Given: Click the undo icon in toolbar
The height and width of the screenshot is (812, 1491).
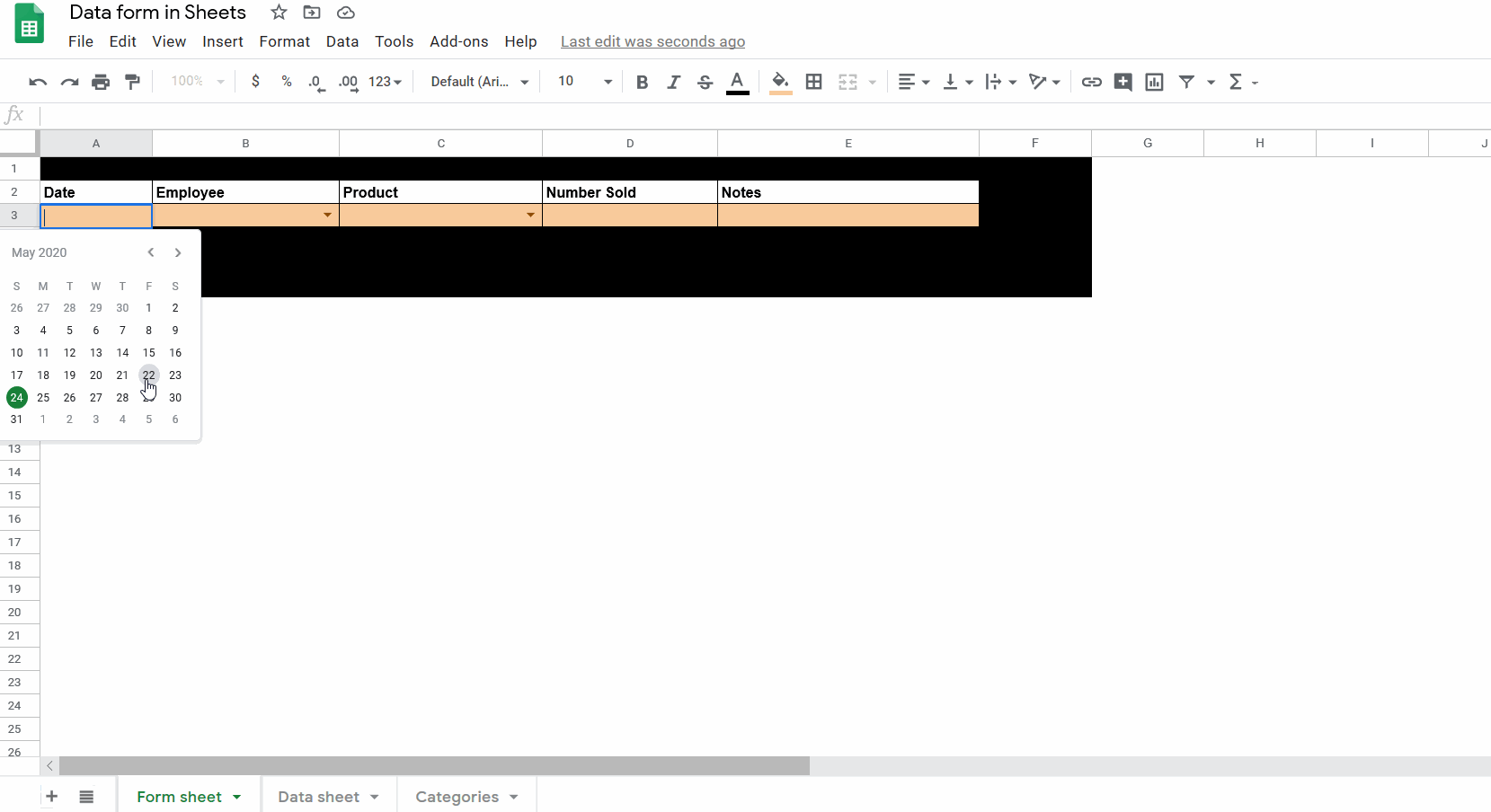Looking at the screenshot, I should 38,82.
